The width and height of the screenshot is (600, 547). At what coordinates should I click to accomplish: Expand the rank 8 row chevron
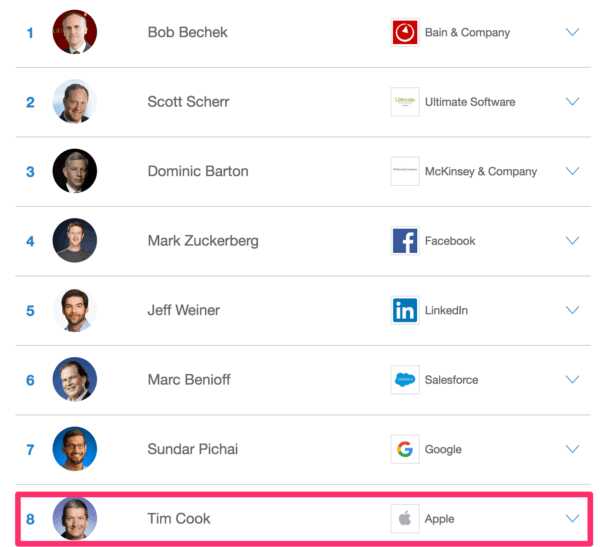tap(573, 519)
